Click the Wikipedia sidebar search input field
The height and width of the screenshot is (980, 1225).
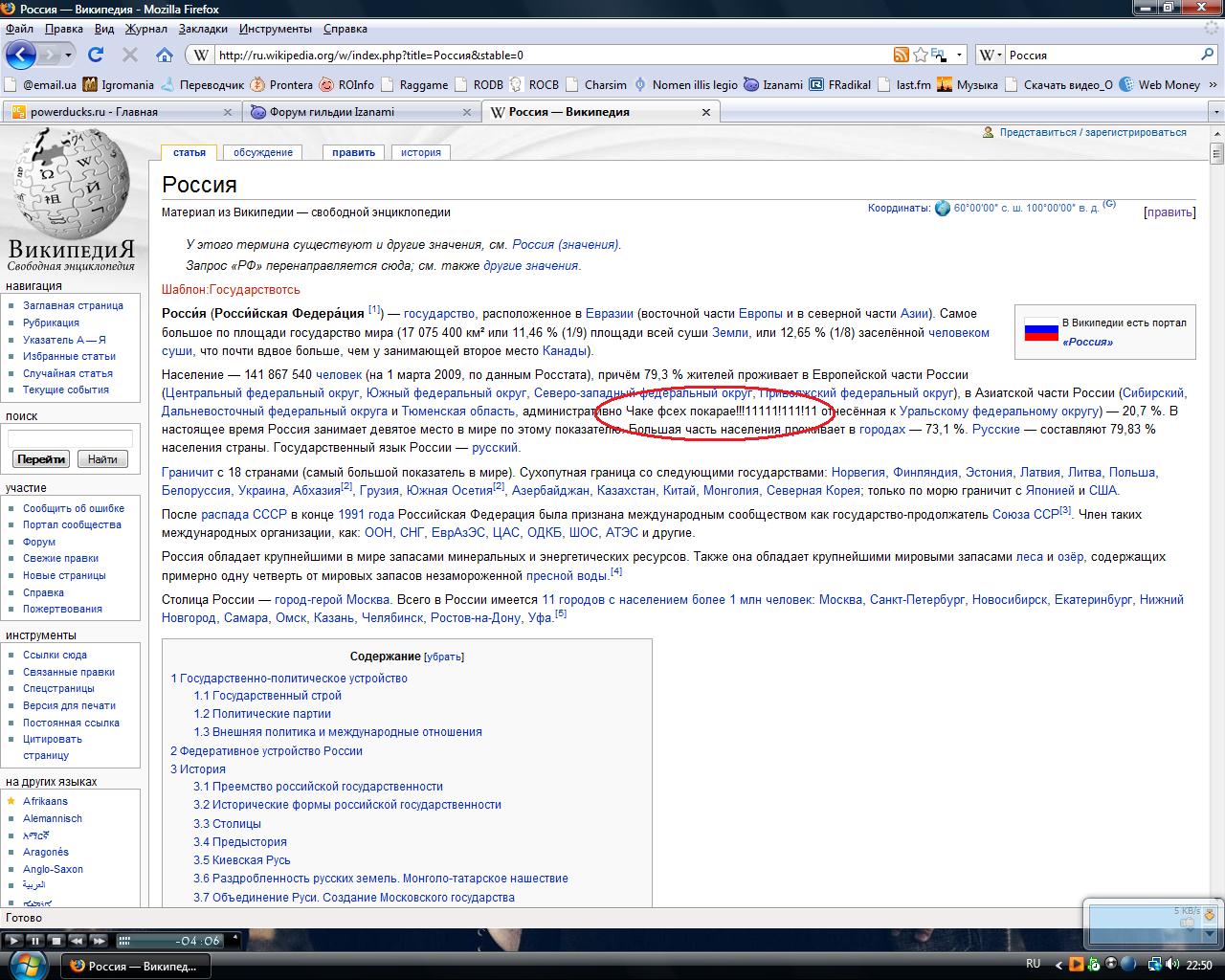pyautogui.click(x=69, y=438)
